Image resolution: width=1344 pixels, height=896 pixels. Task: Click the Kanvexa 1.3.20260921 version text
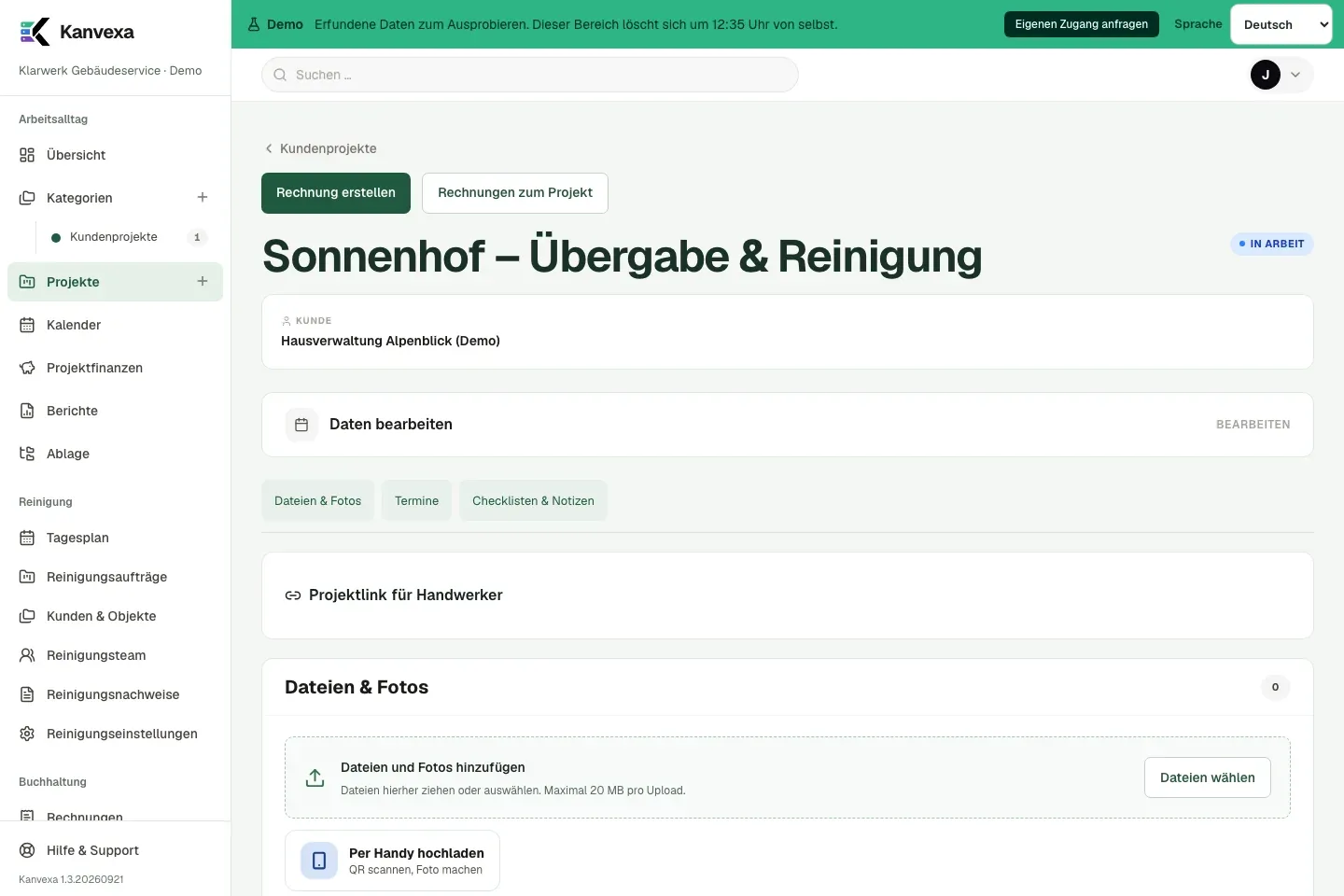click(x=71, y=879)
